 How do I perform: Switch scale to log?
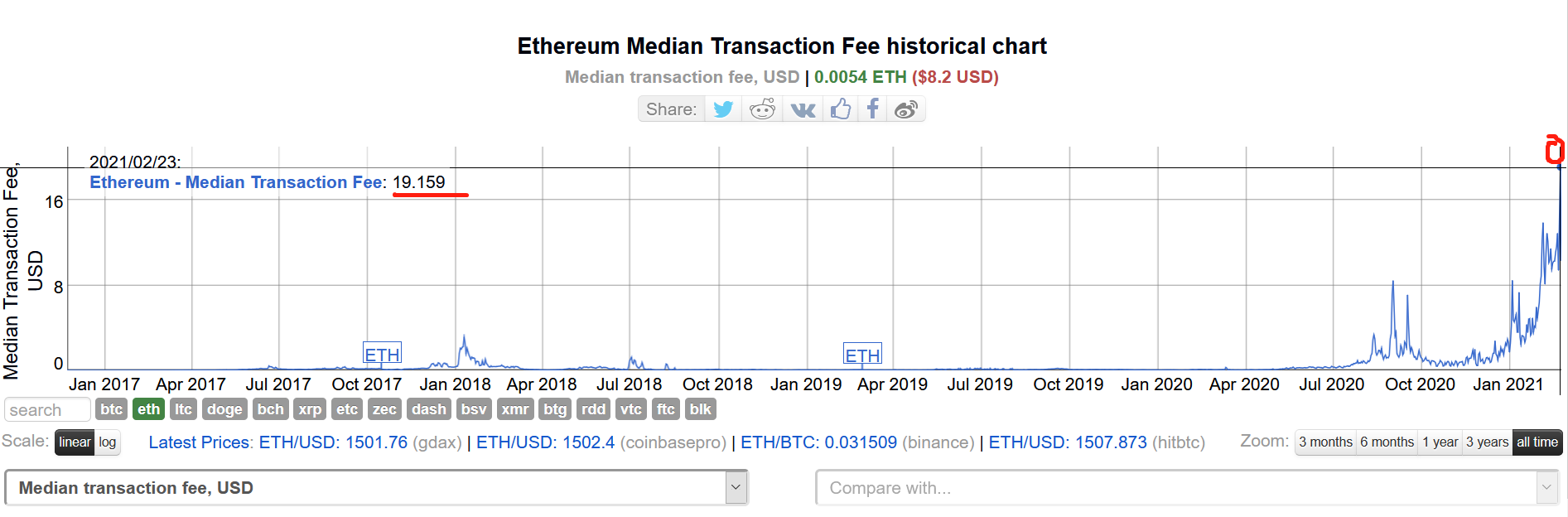coord(108,442)
